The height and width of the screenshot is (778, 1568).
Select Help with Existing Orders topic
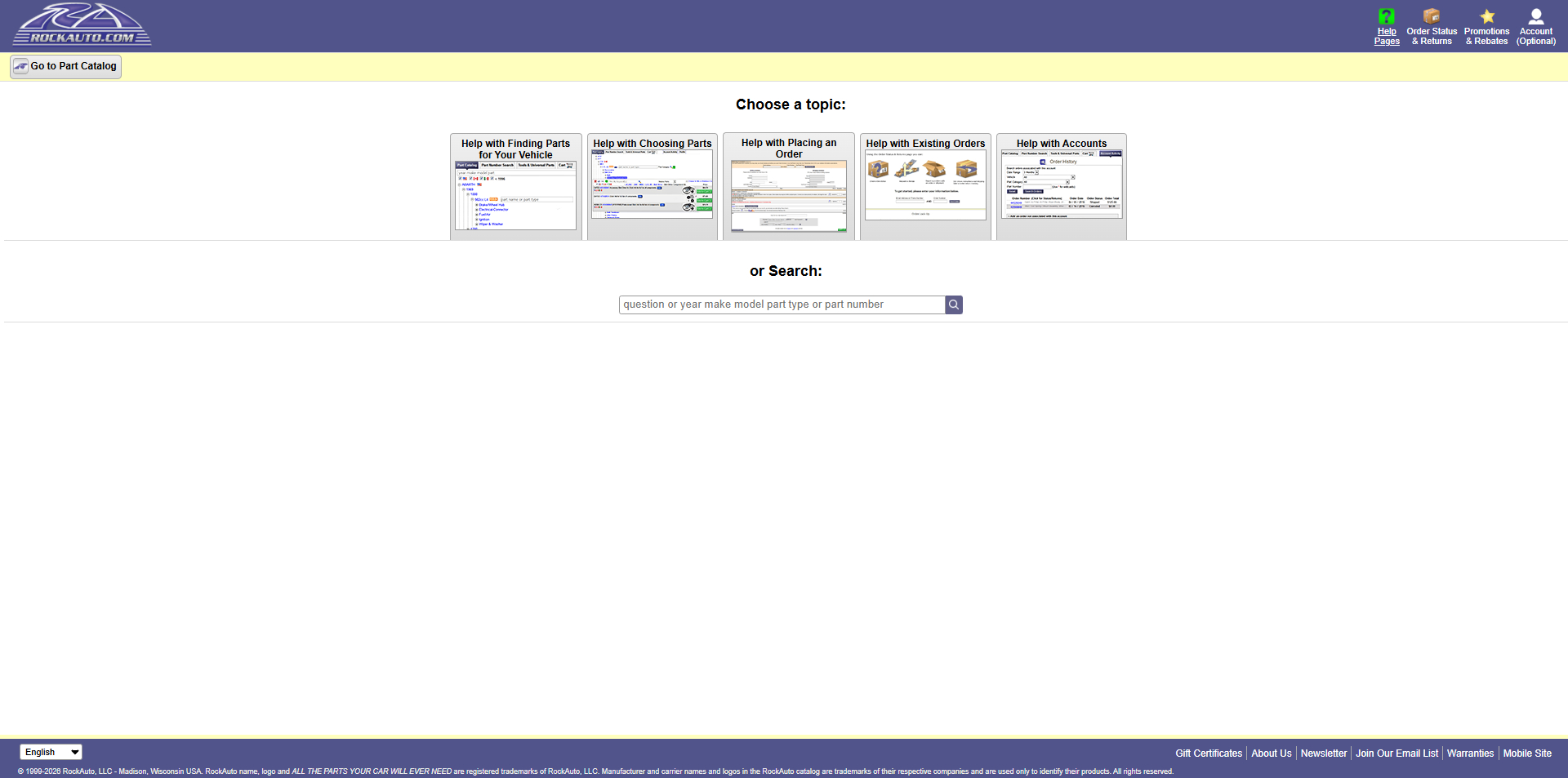(x=925, y=187)
